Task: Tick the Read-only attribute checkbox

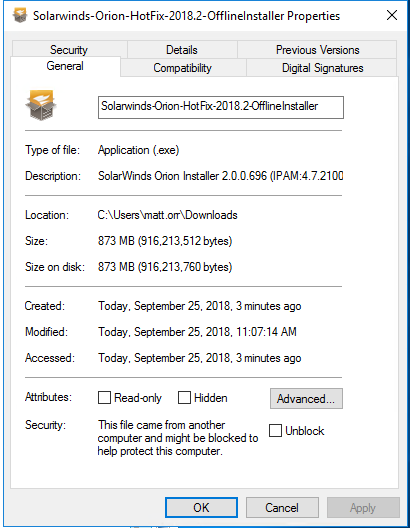Action: pyautogui.click(x=104, y=397)
